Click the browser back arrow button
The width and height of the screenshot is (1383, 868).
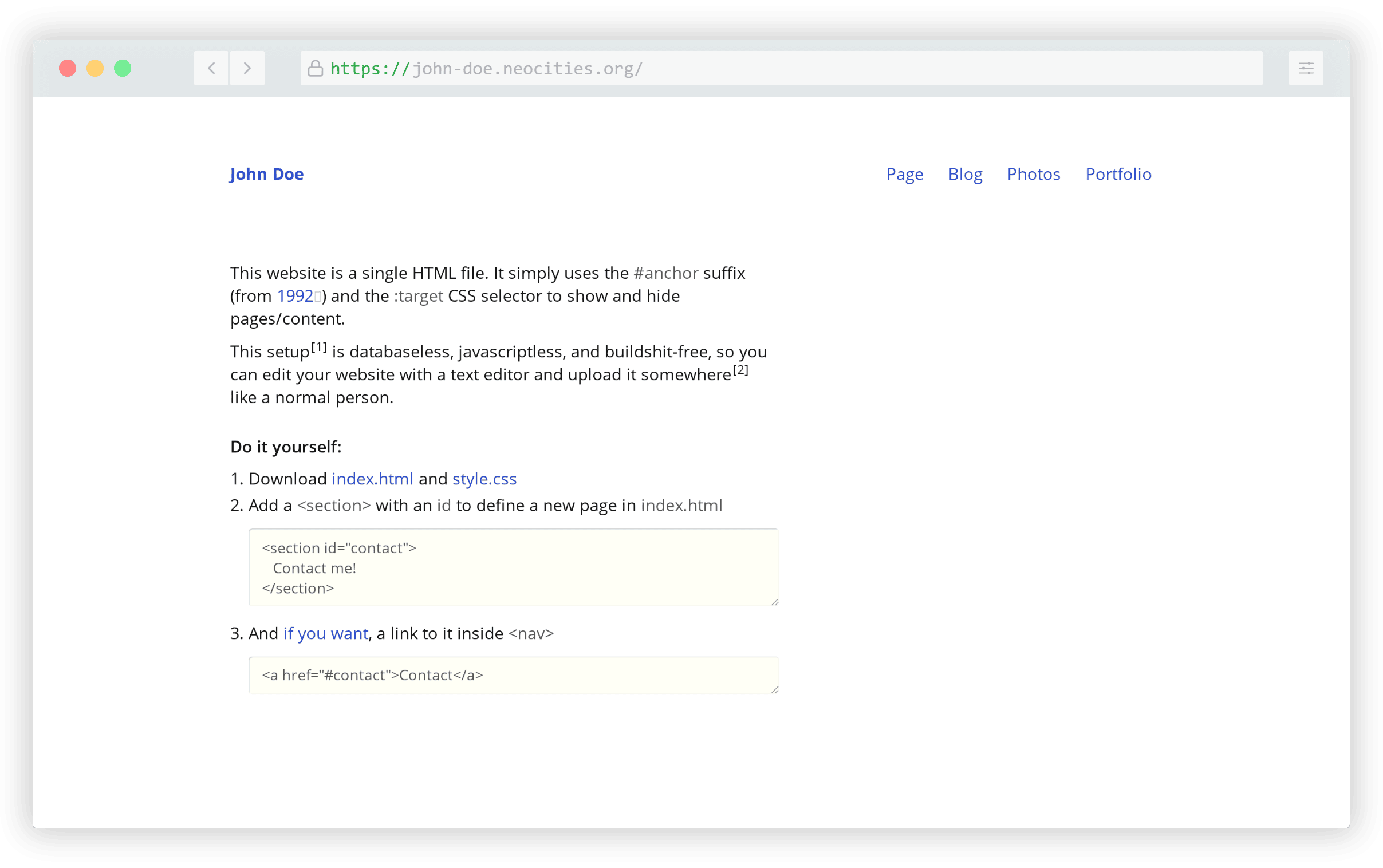pyautogui.click(x=211, y=68)
